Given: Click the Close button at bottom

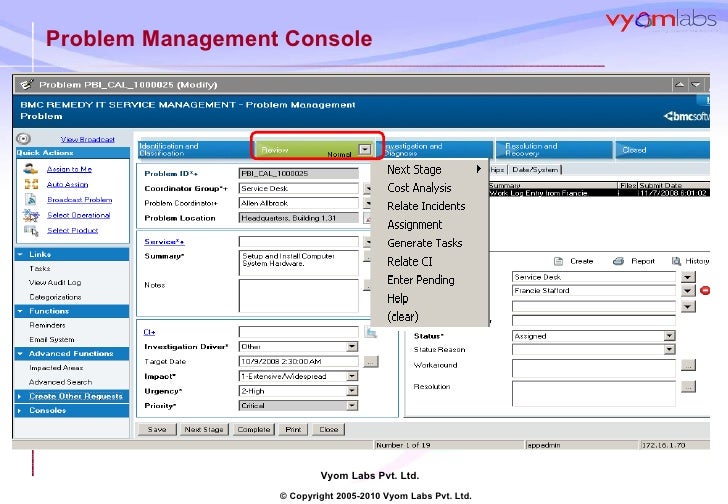Looking at the screenshot, I should tap(329, 430).
